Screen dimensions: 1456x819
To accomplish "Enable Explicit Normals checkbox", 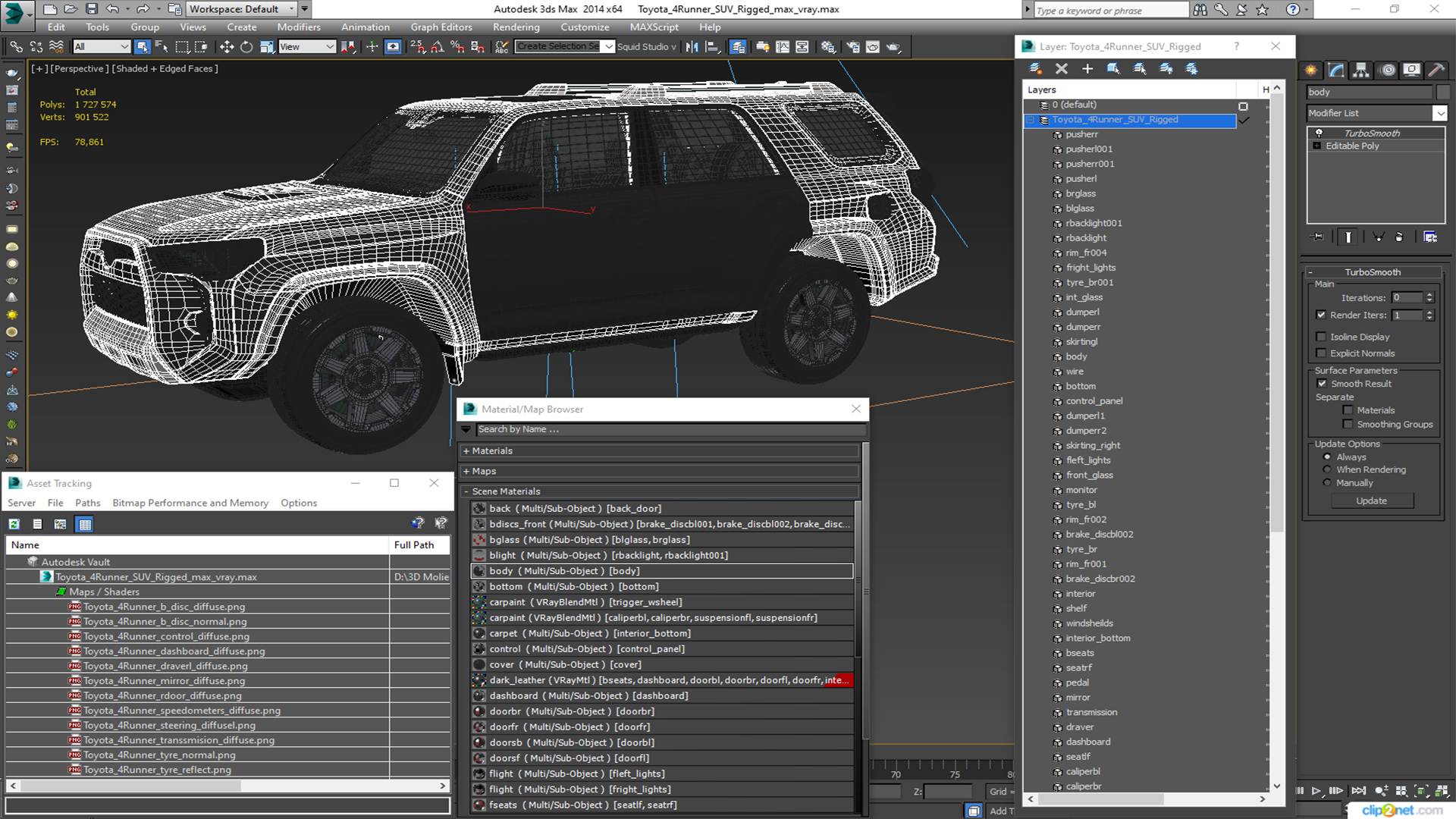I will (1322, 353).
